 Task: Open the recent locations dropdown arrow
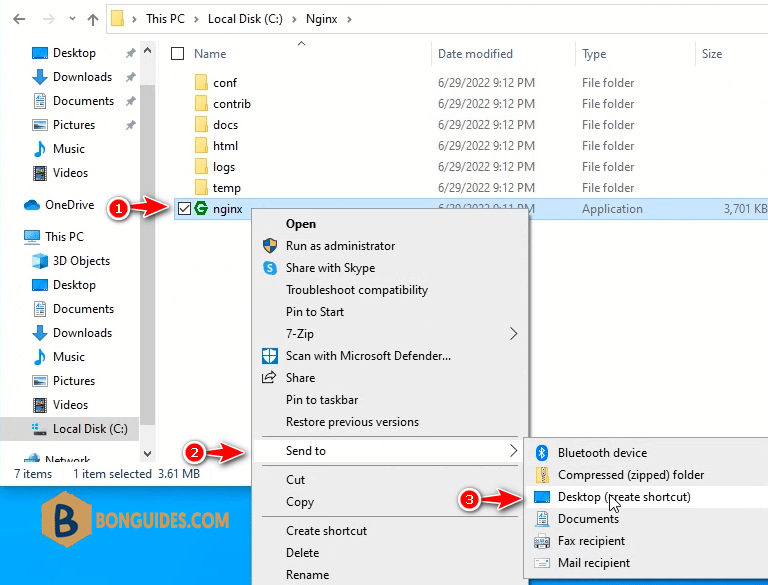pos(72,19)
